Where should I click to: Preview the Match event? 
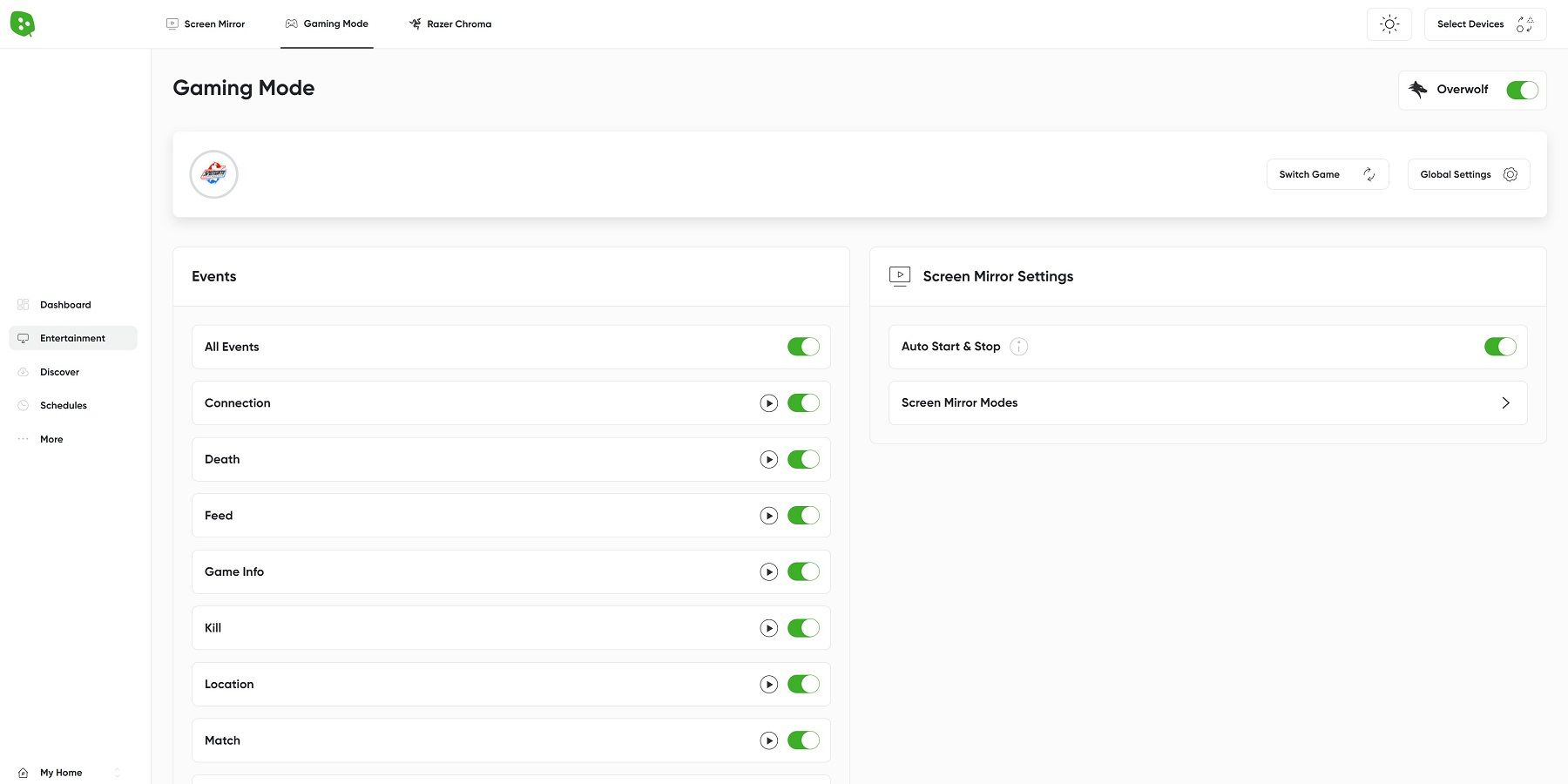tap(768, 740)
